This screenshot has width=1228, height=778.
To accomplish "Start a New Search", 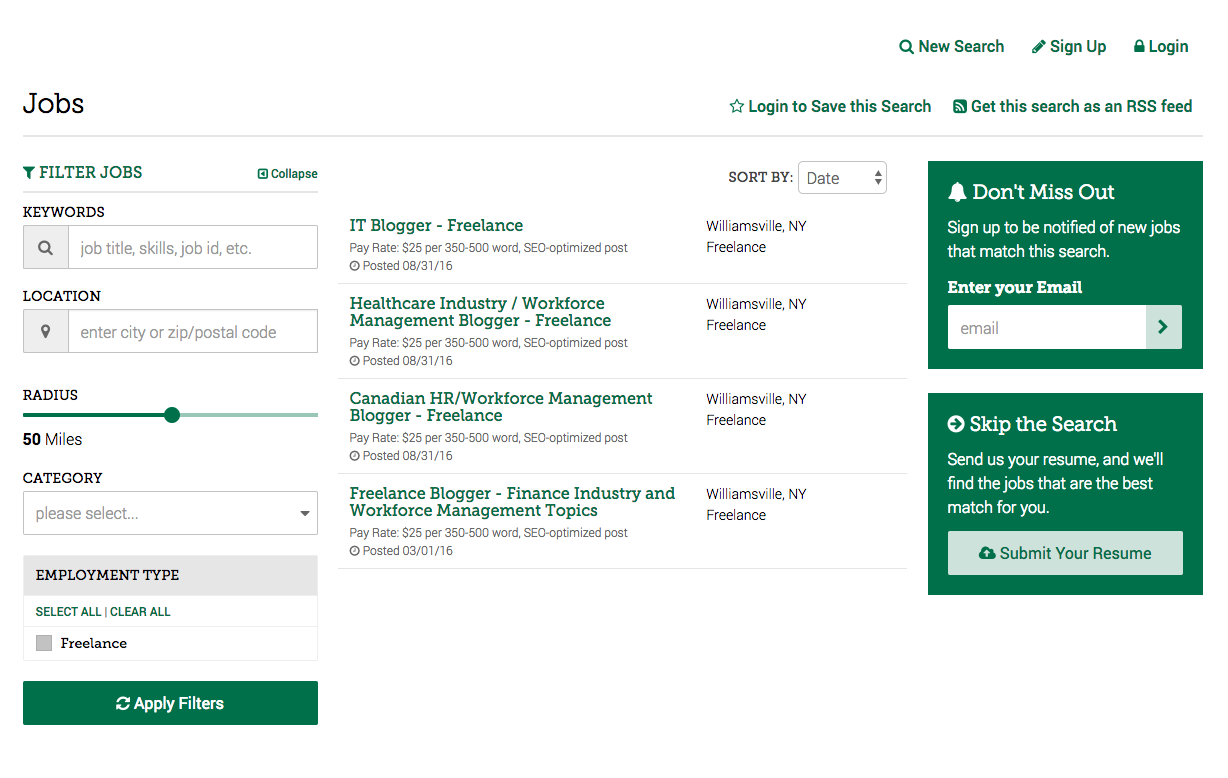I will pyautogui.click(x=951, y=47).
